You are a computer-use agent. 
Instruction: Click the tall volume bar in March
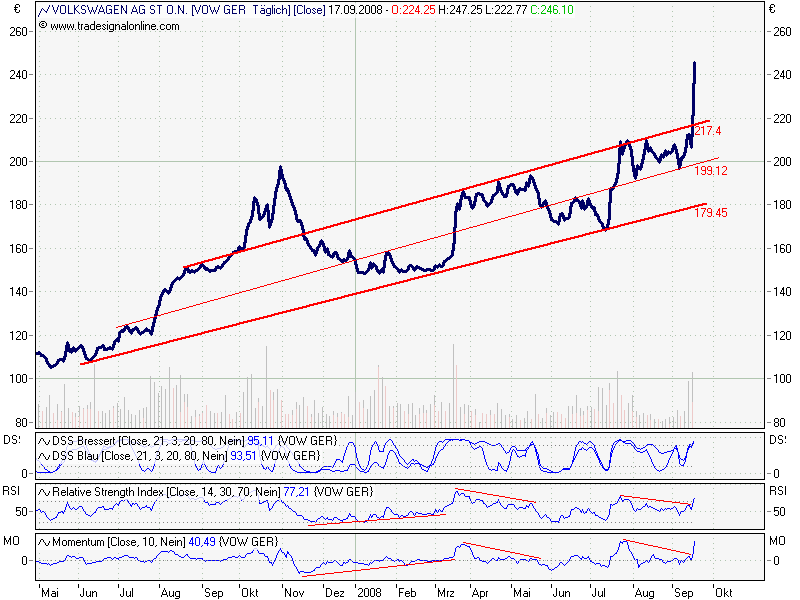454,386
